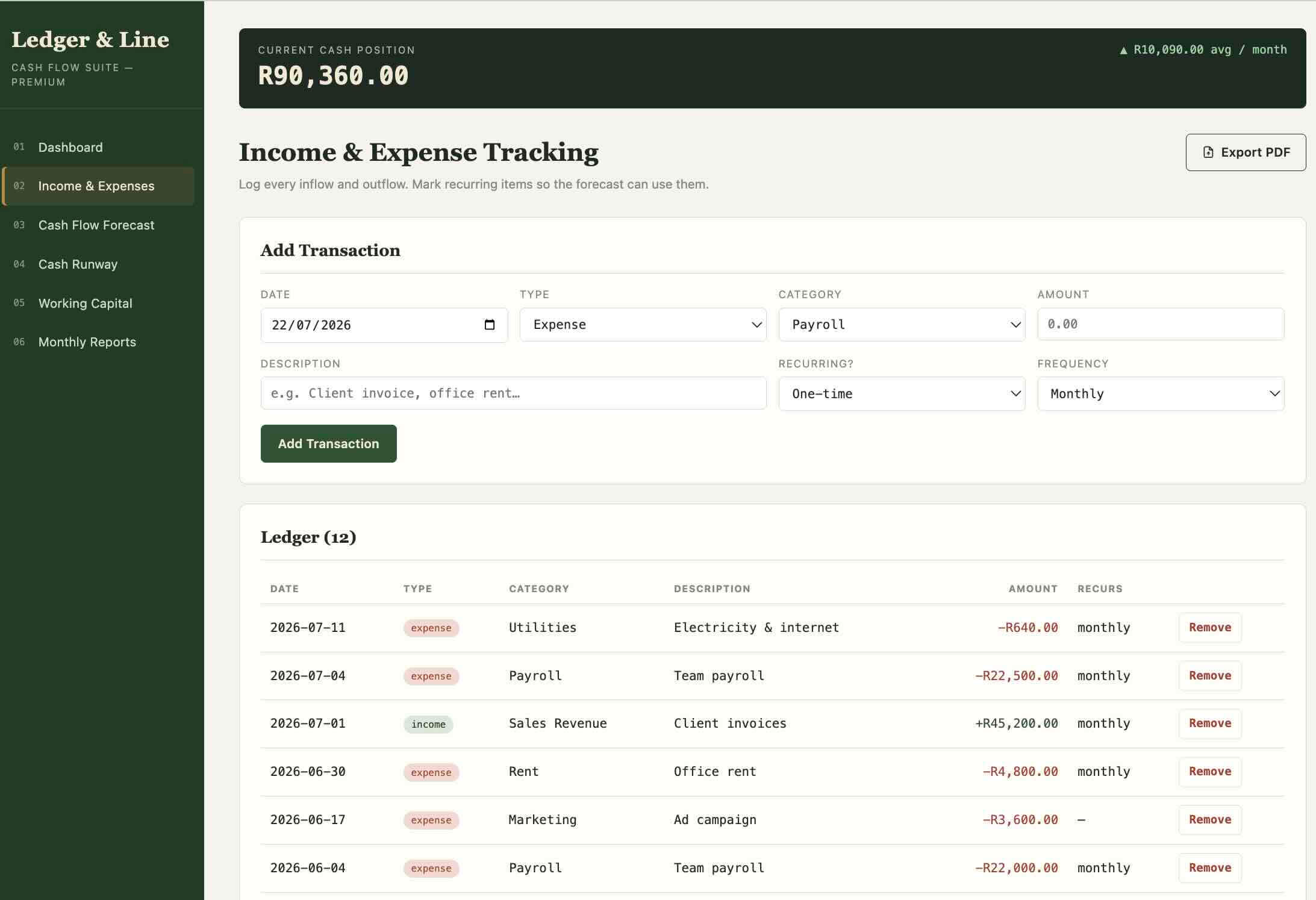Open the date picker calendar icon
The height and width of the screenshot is (900, 1316).
click(x=489, y=325)
